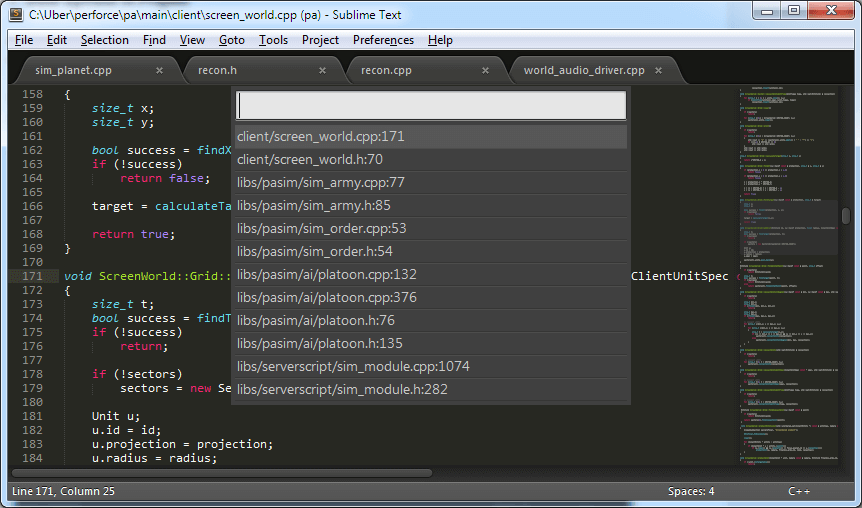Viewport: 862px width, 508px height.
Task: Switch to the sim_planet.cpp tab
Action: point(73,71)
